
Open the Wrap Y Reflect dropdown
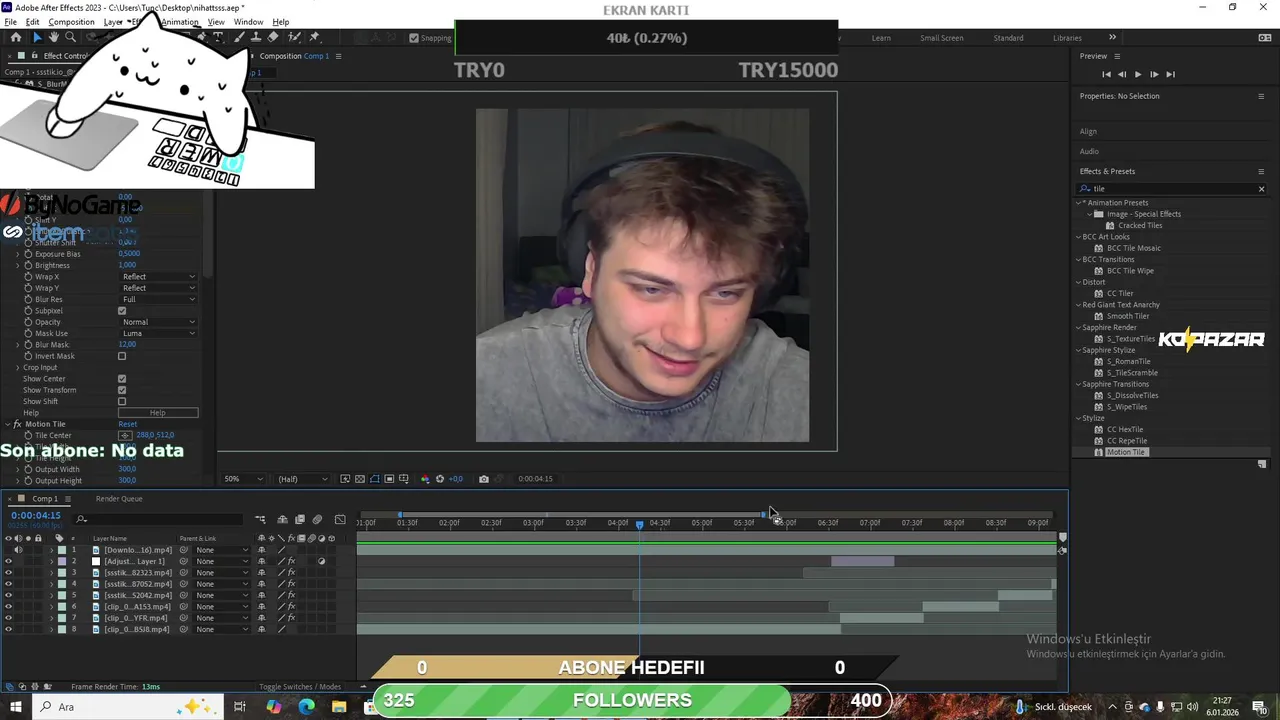pos(158,288)
